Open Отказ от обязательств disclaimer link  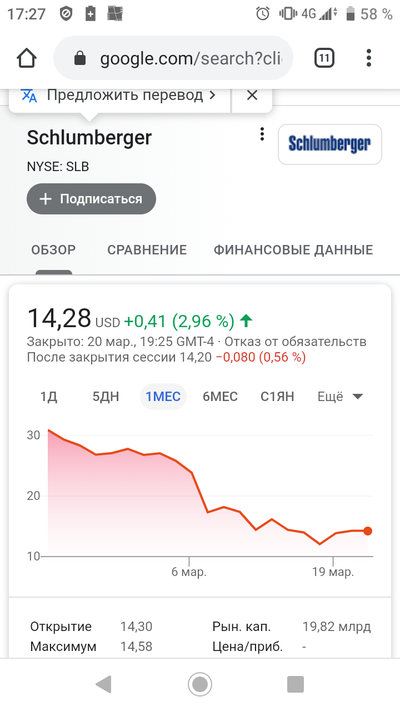click(x=295, y=341)
